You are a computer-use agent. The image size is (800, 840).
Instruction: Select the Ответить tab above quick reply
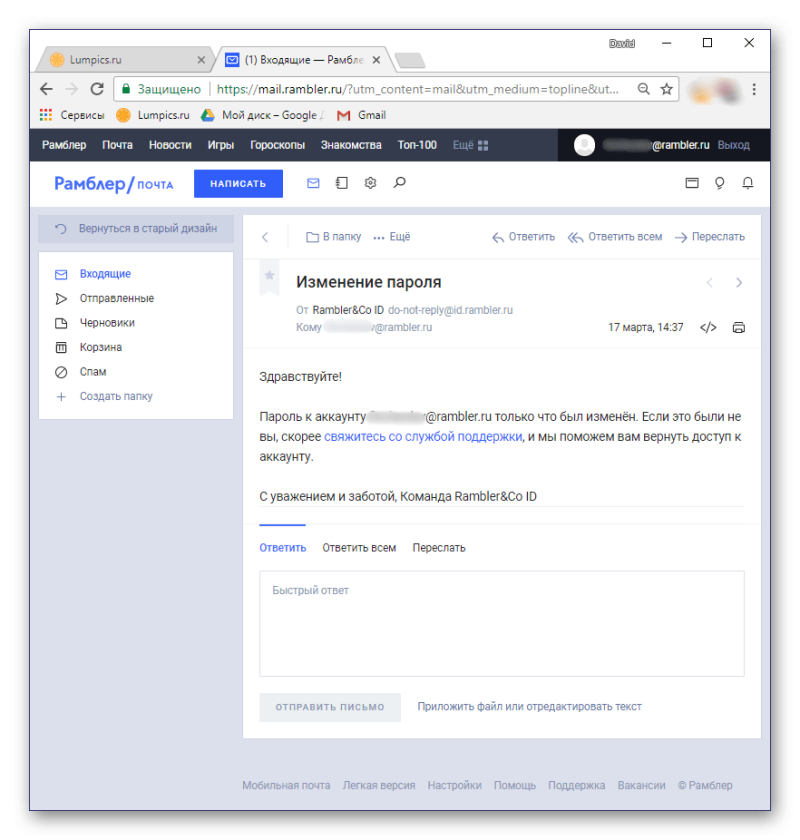click(282, 548)
